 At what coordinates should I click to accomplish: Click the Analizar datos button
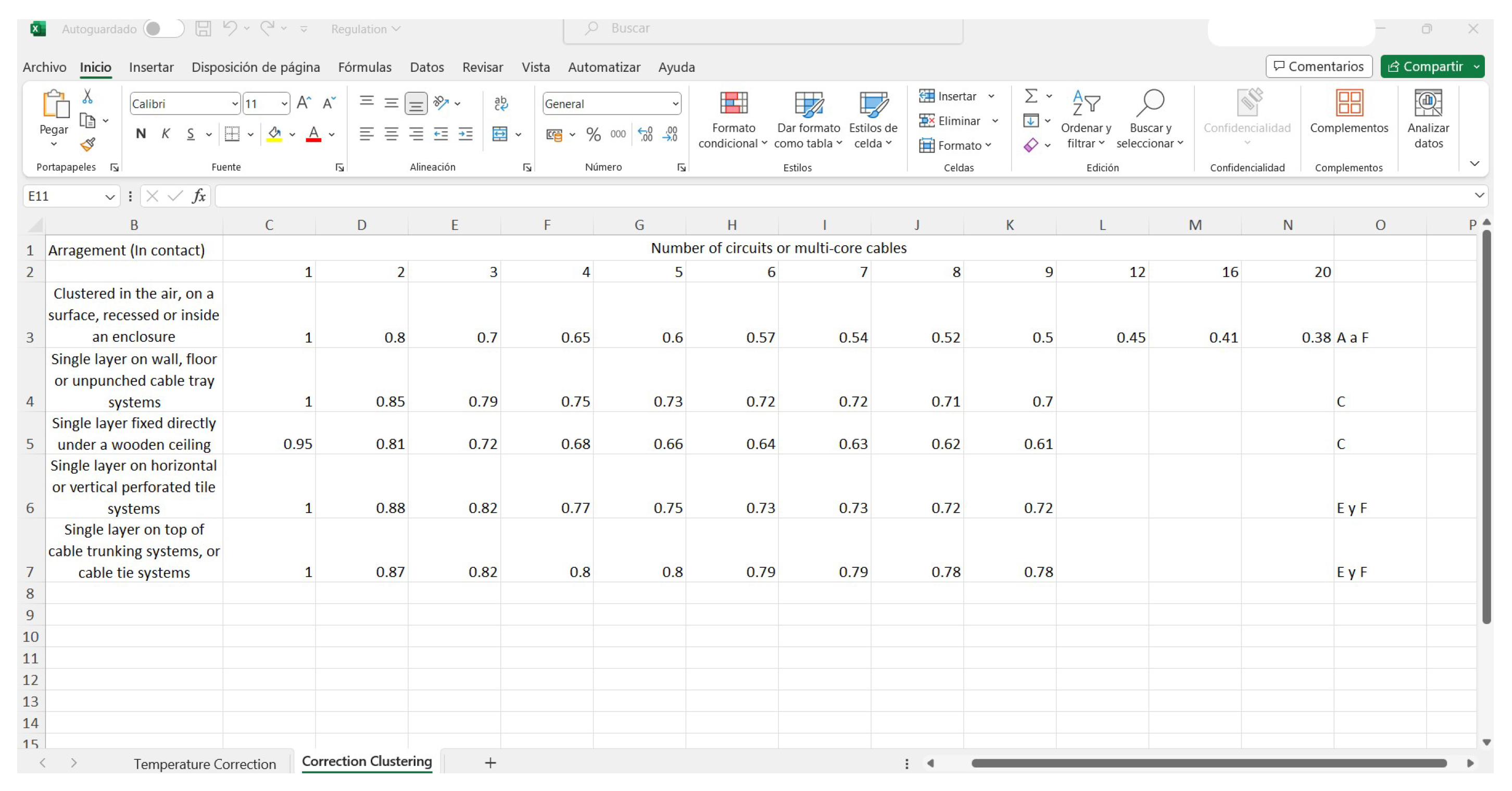1428,120
